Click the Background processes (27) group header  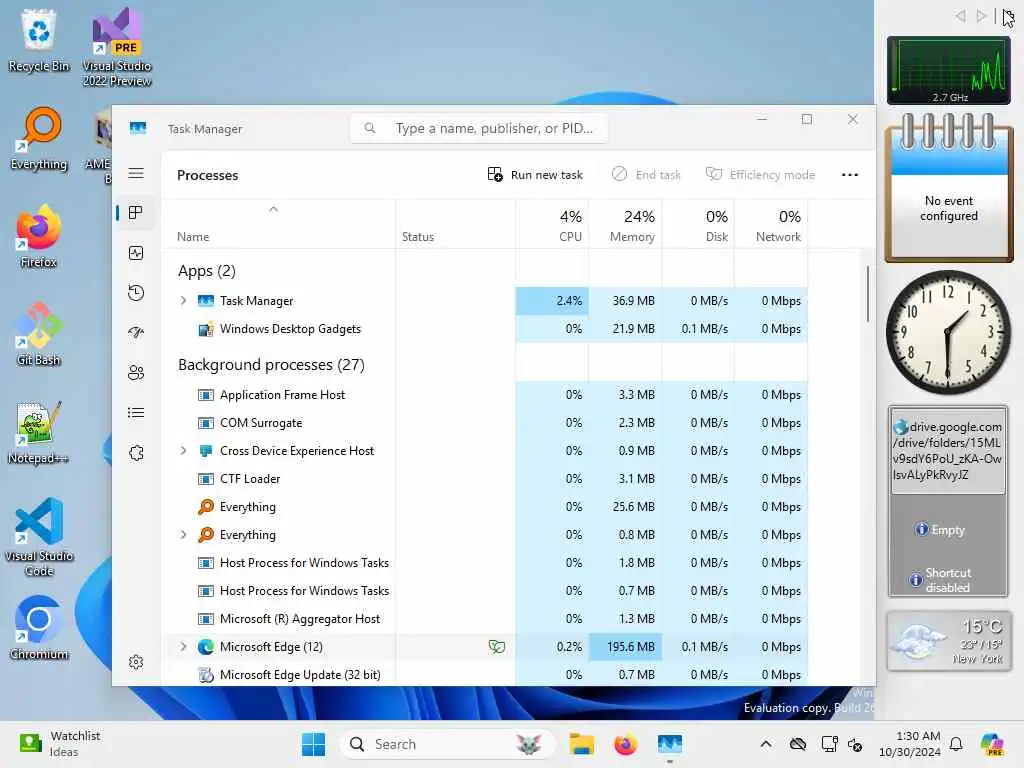coord(271,364)
